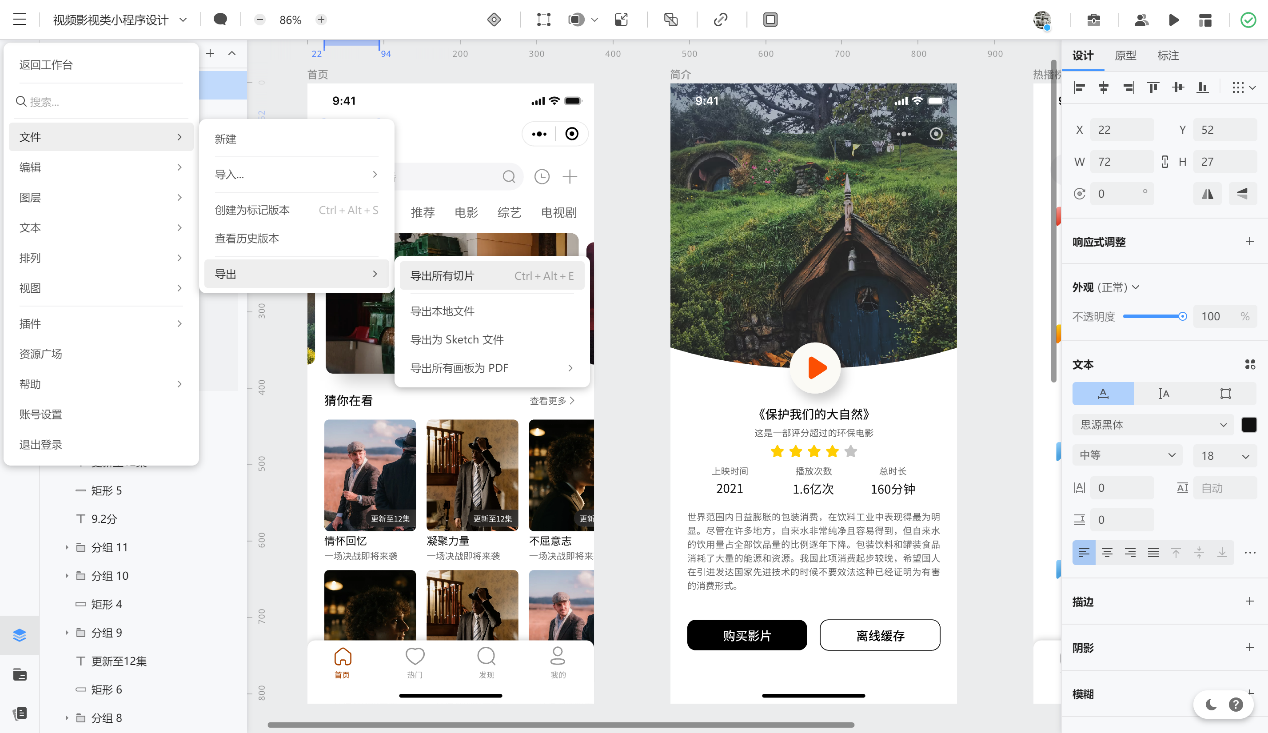Click 退出登录 in main menu
The width and height of the screenshot is (1268, 733).
tap(41, 444)
